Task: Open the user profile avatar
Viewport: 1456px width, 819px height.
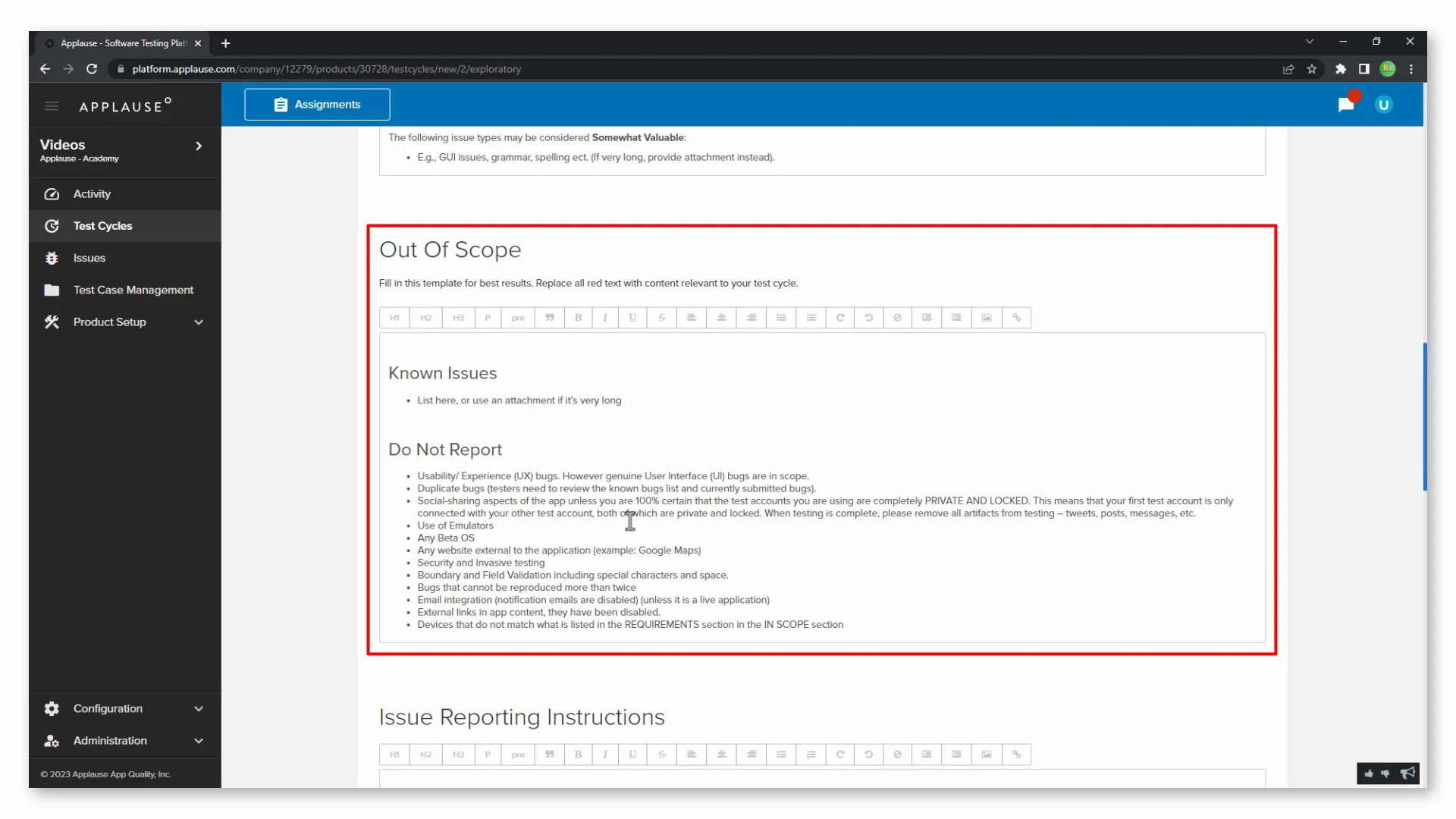Action: pos(1383,105)
